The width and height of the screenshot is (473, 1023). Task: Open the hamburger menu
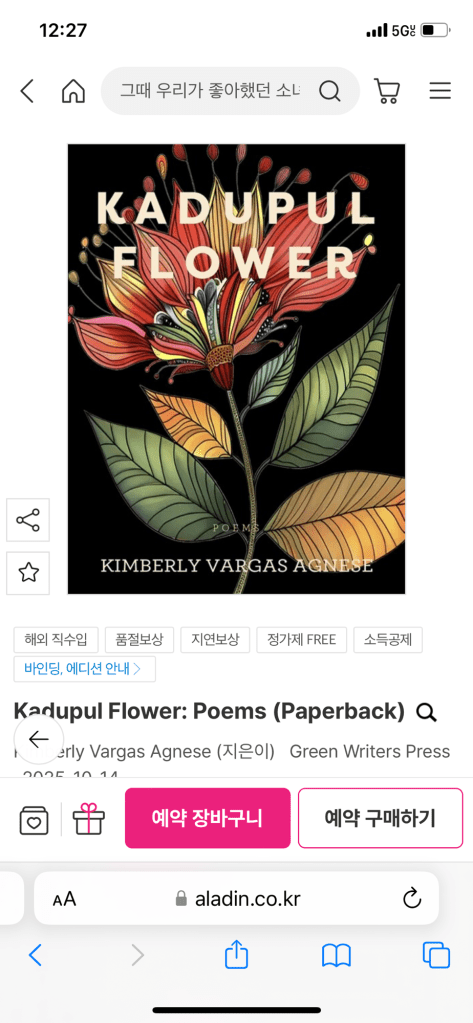[x=440, y=91]
